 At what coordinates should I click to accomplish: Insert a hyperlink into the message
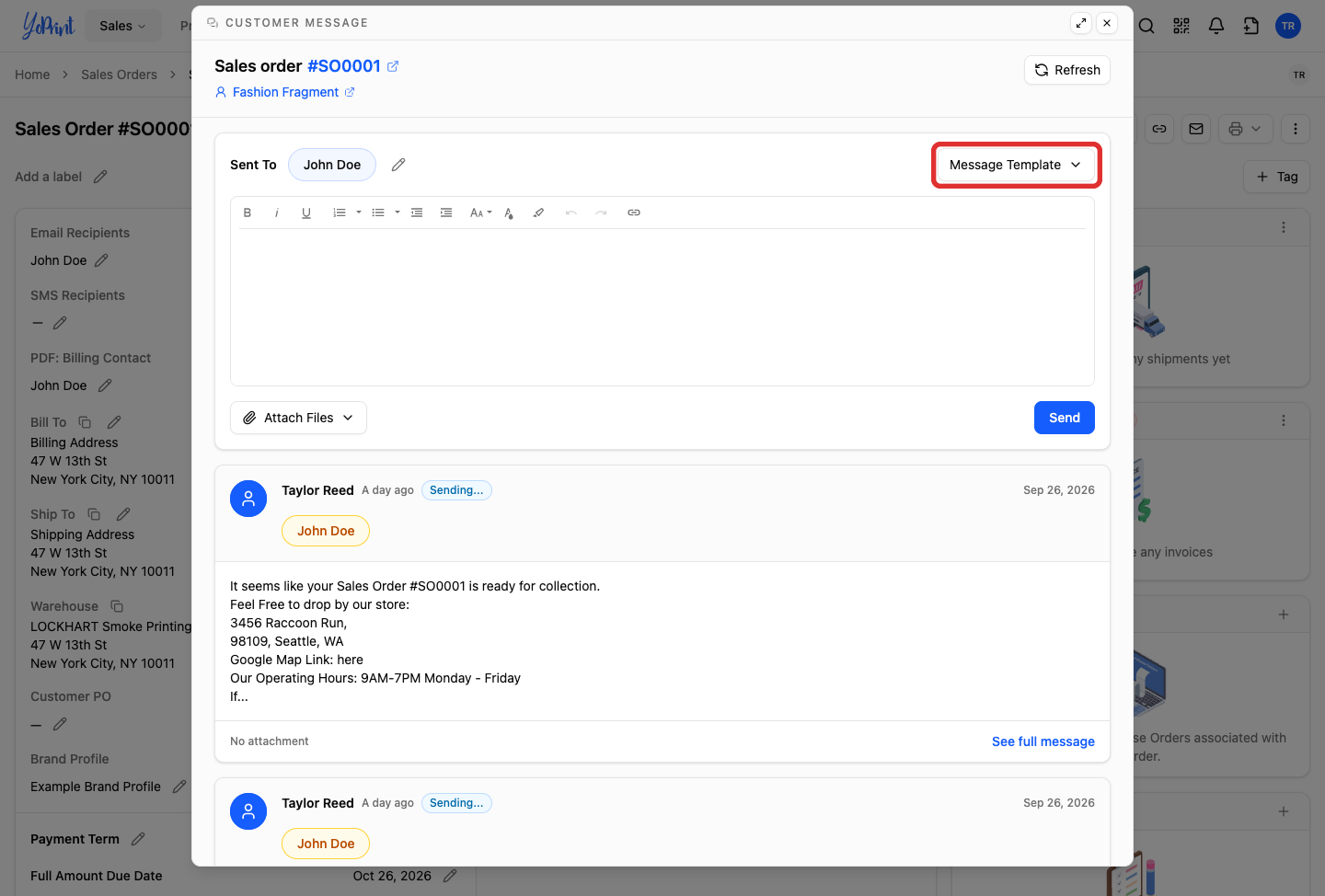[x=634, y=213]
